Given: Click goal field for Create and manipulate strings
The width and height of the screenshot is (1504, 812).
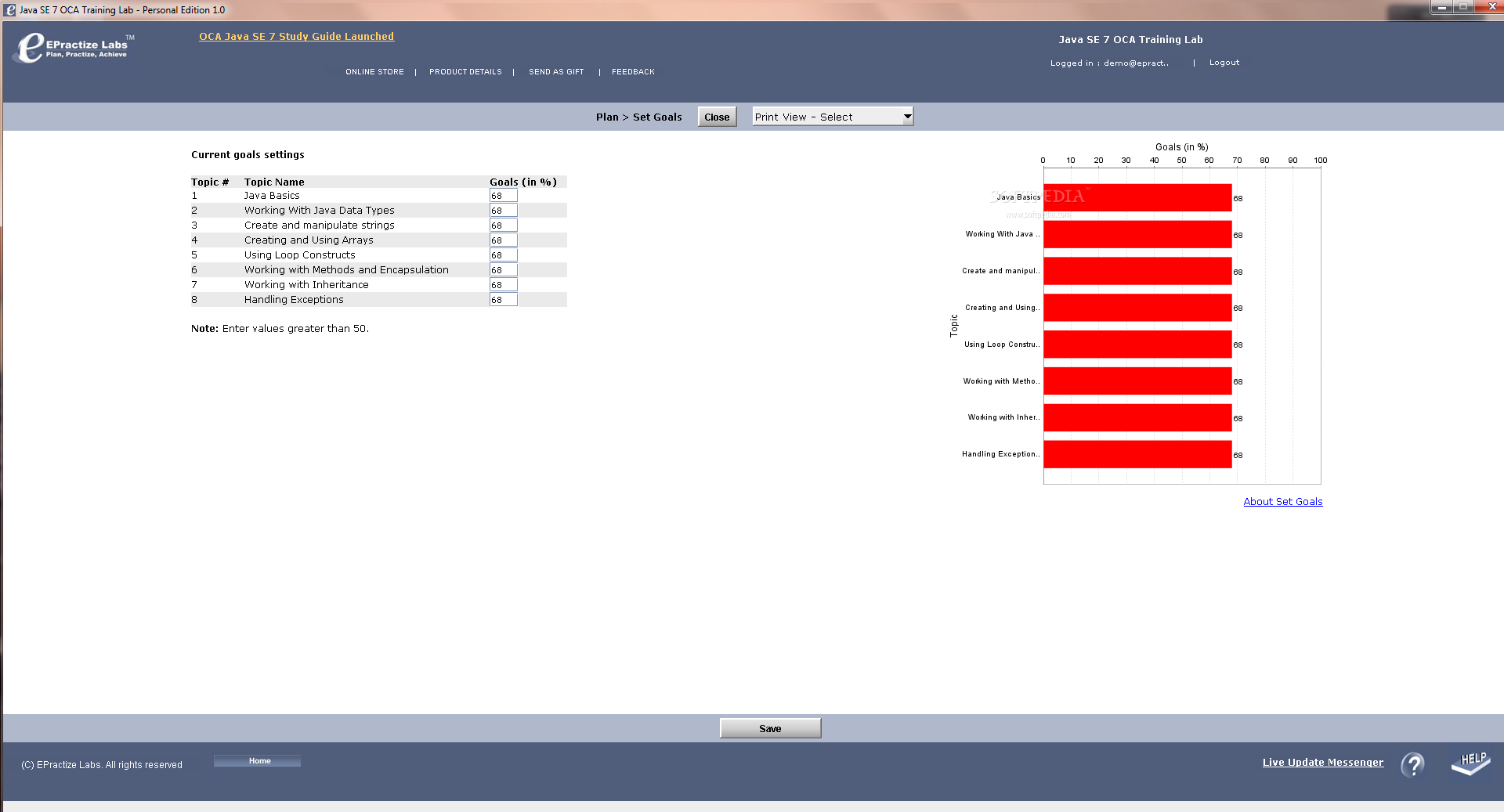Looking at the screenshot, I should pos(503,226).
